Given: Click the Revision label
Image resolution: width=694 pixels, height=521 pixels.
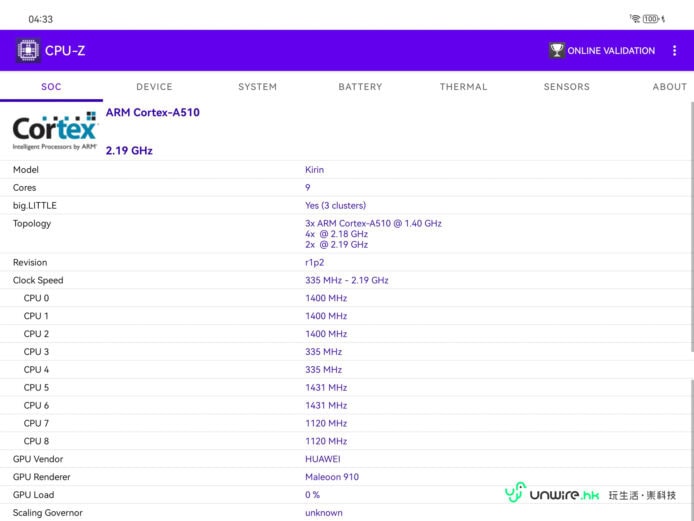Looking at the screenshot, I should [30, 262].
